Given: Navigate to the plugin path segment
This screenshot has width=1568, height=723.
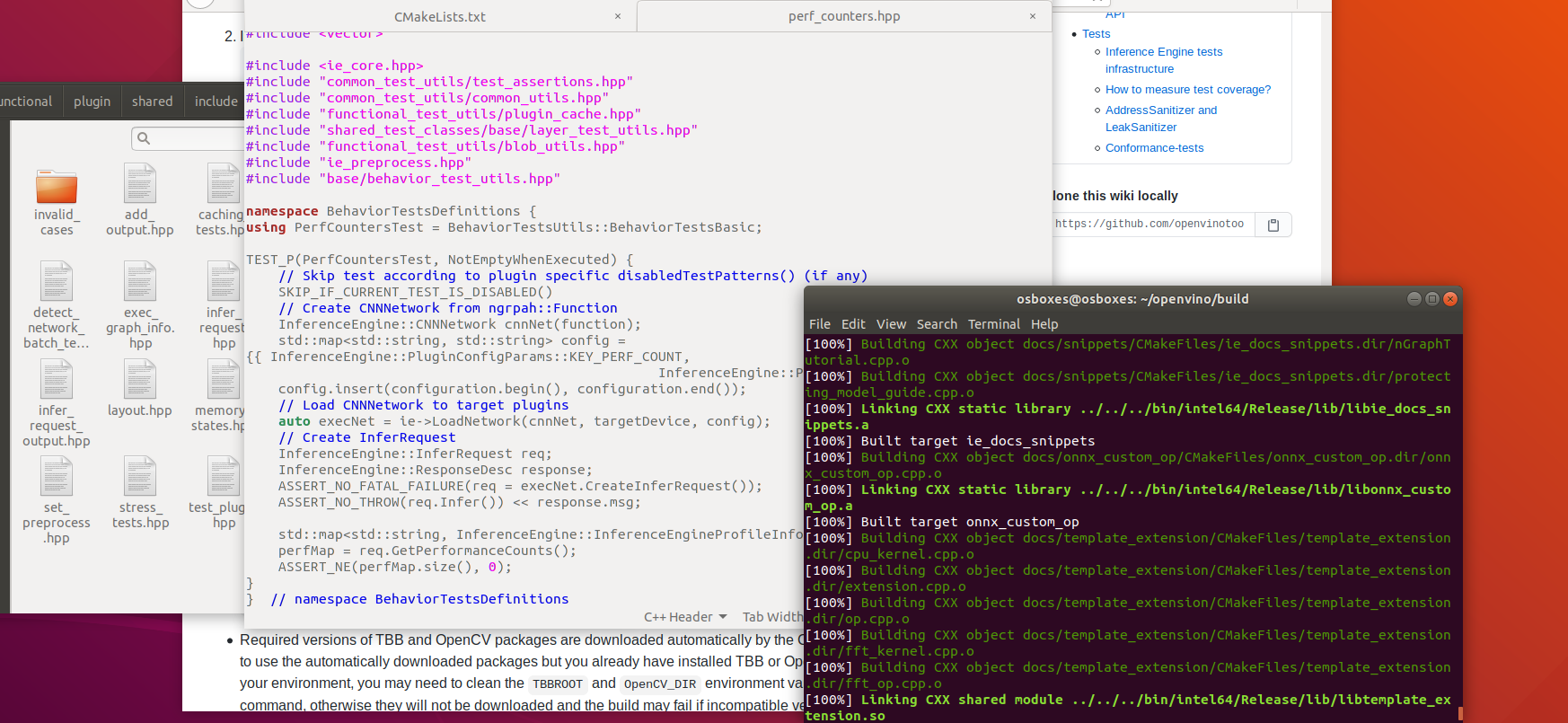Looking at the screenshot, I should pyautogui.click(x=92, y=101).
